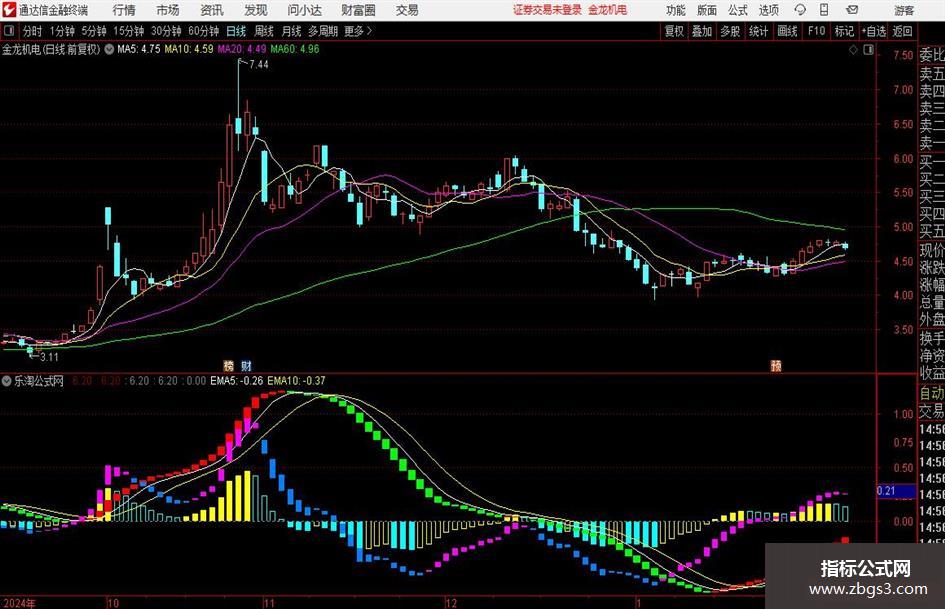Click the Tongdaxin red logo icon

pyautogui.click(x=9, y=10)
